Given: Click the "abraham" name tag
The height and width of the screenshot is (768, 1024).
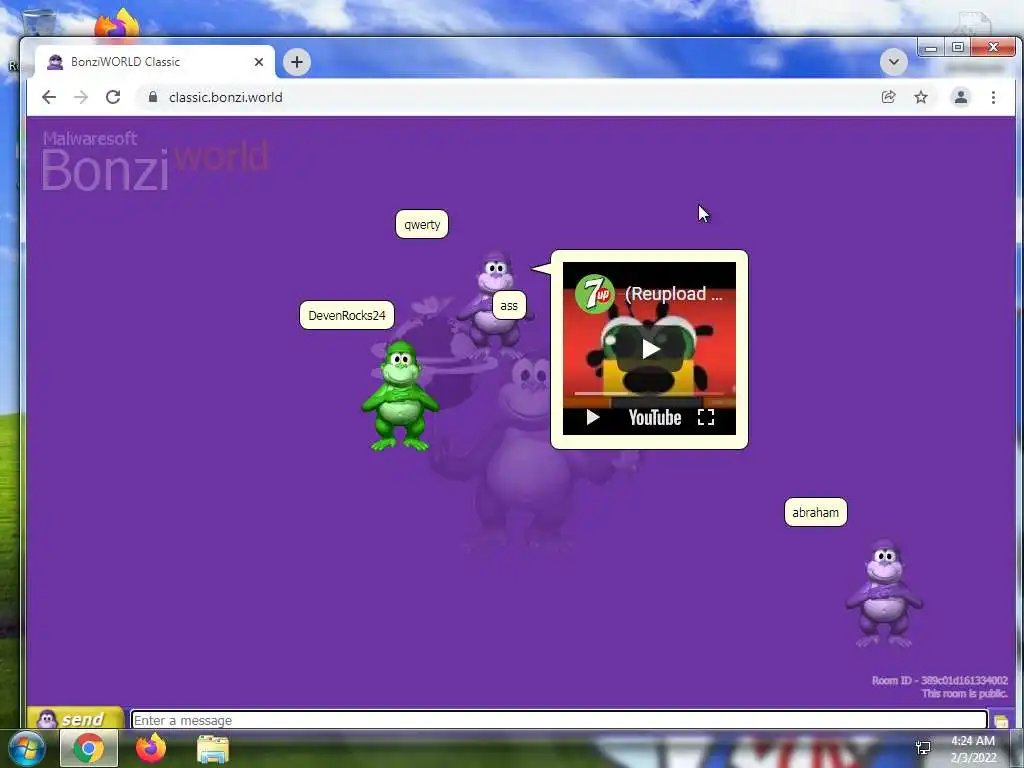Looking at the screenshot, I should click(x=816, y=513).
